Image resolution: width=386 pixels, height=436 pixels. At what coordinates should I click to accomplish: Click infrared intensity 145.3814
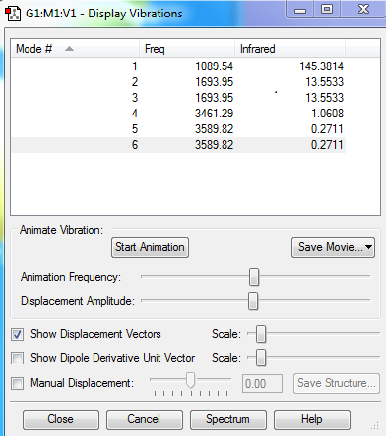click(x=321, y=66)
